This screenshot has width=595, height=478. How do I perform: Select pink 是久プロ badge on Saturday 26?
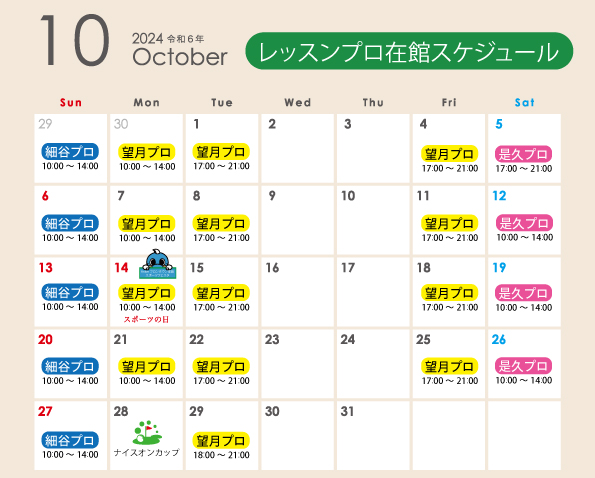click(523, 366)
